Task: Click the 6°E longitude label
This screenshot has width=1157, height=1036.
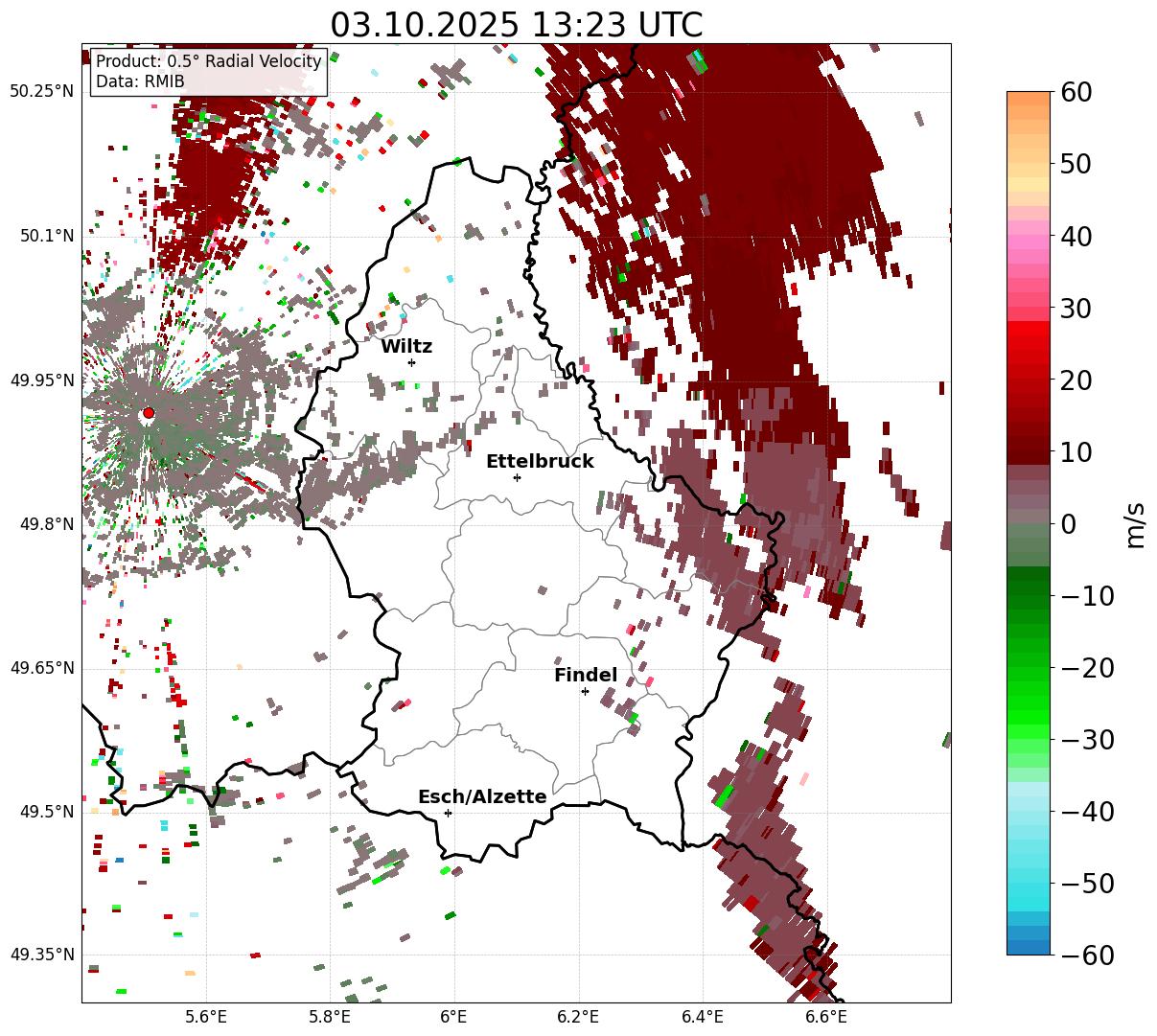Action: [x=453, y=1017]
